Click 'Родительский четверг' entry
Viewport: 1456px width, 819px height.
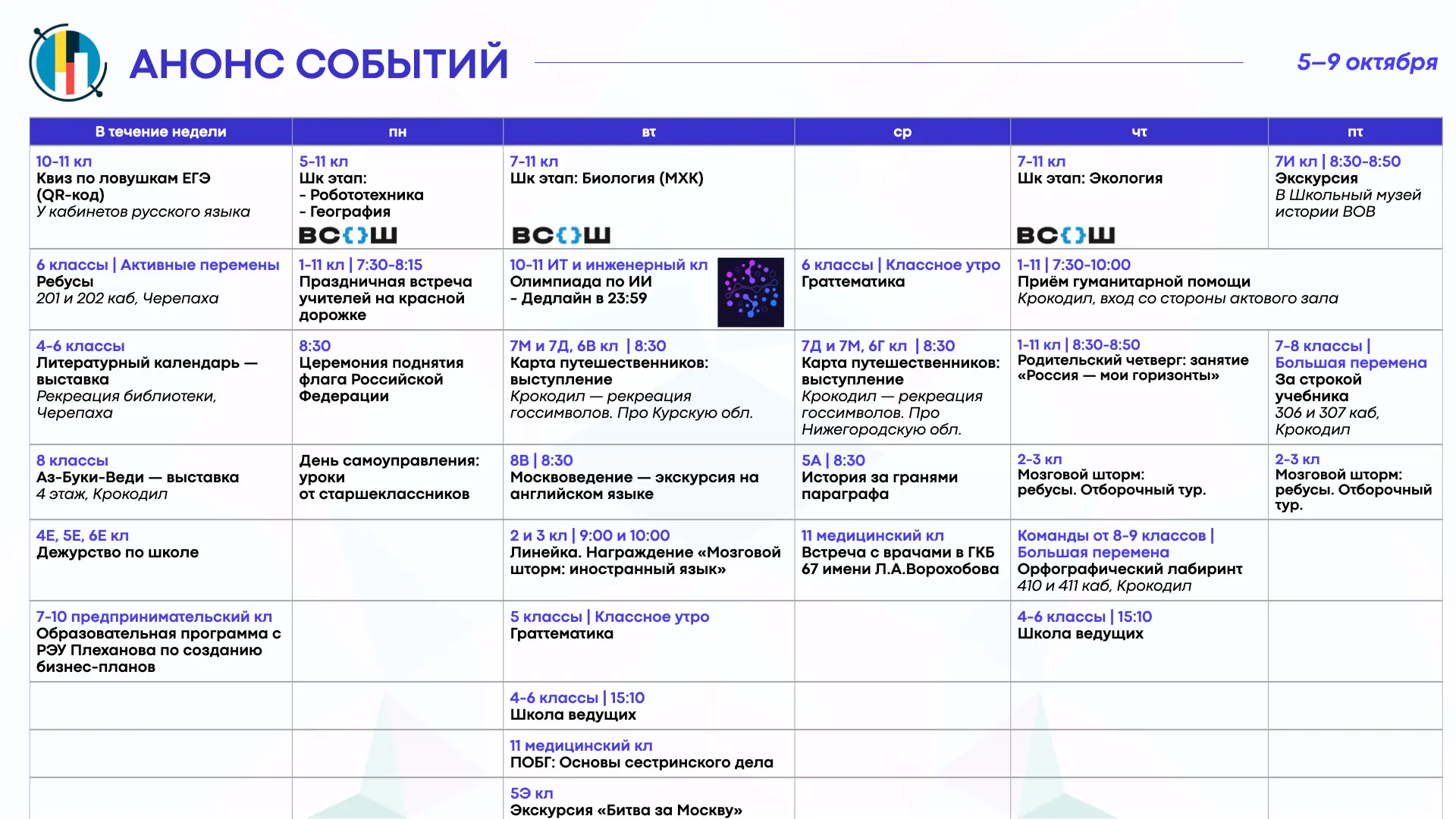coord(1133,368)
